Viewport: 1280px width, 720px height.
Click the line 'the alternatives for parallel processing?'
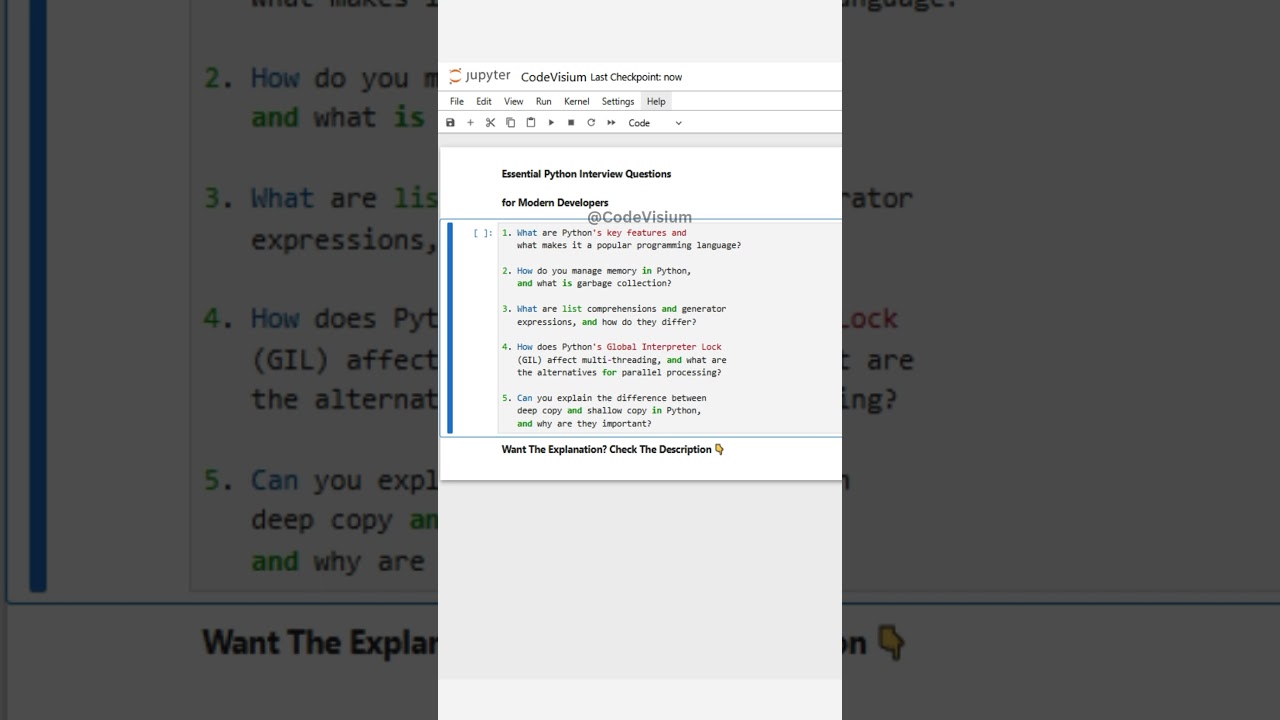click(x=619, y=373)
